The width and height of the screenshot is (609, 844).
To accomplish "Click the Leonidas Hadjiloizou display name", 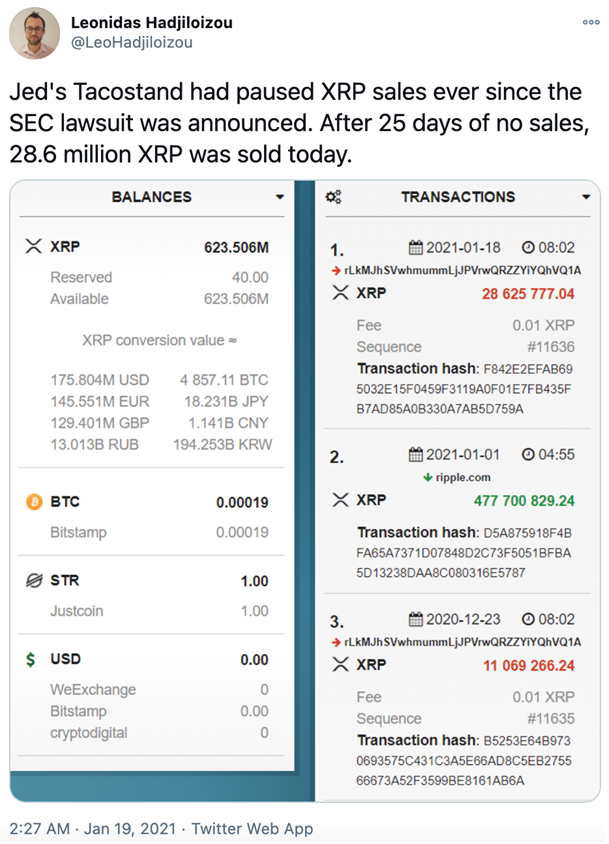I will [x=150, y=22].
